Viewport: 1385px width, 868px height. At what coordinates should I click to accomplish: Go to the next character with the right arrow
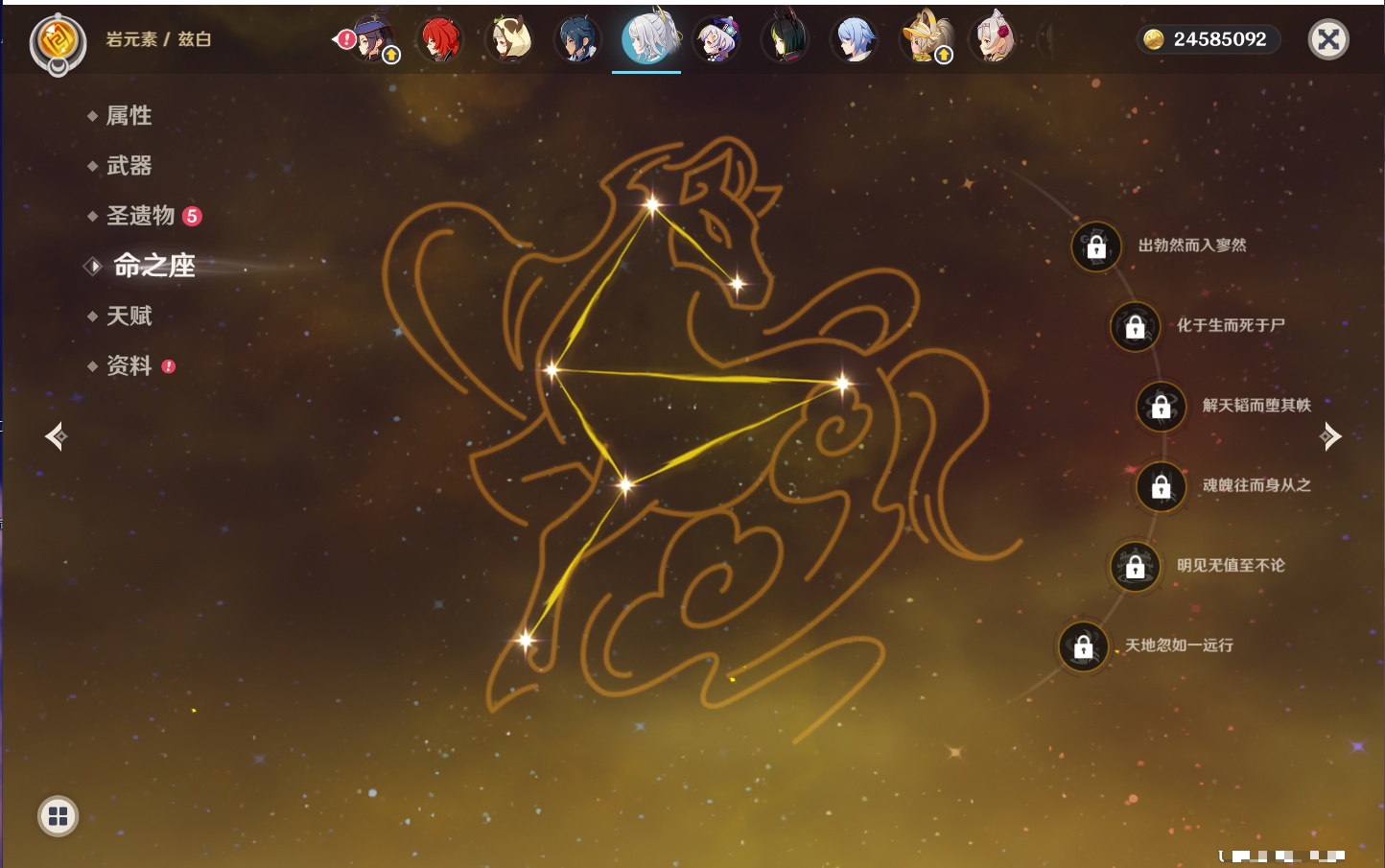1329,436
